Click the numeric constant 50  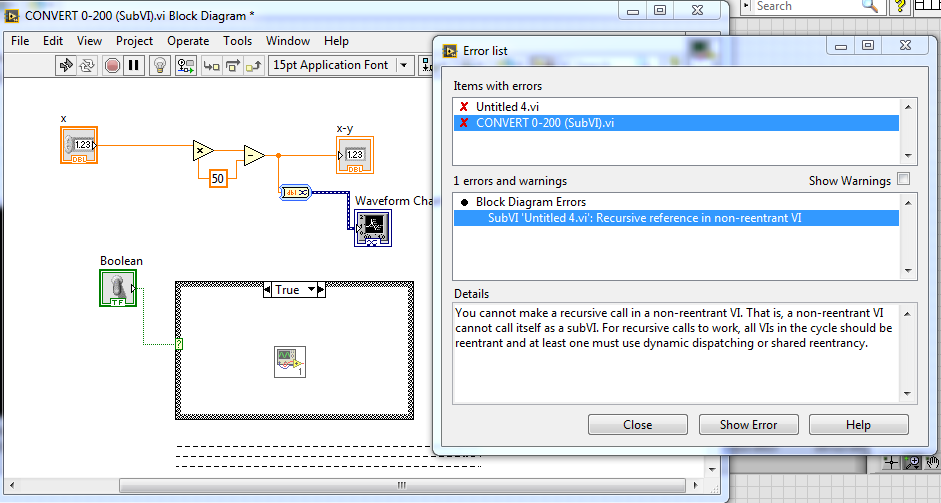[x=218, y=178]
